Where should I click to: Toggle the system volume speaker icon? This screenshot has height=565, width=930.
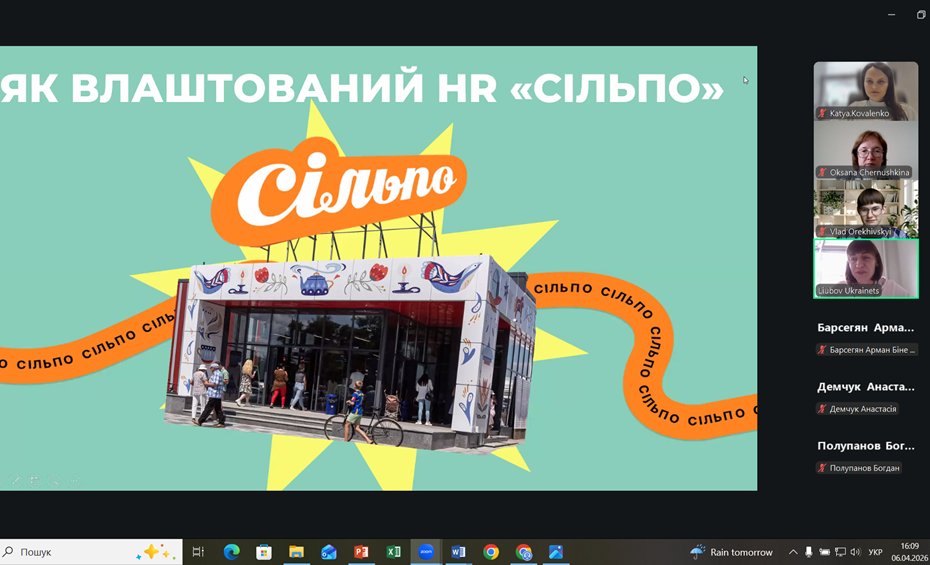pyautogui.click(x=855, y=552)
